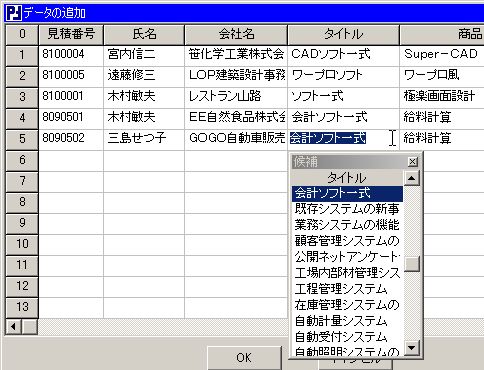
Task: Click title cell ソフト一式 in row 3
Action: (x=343, y=97)
